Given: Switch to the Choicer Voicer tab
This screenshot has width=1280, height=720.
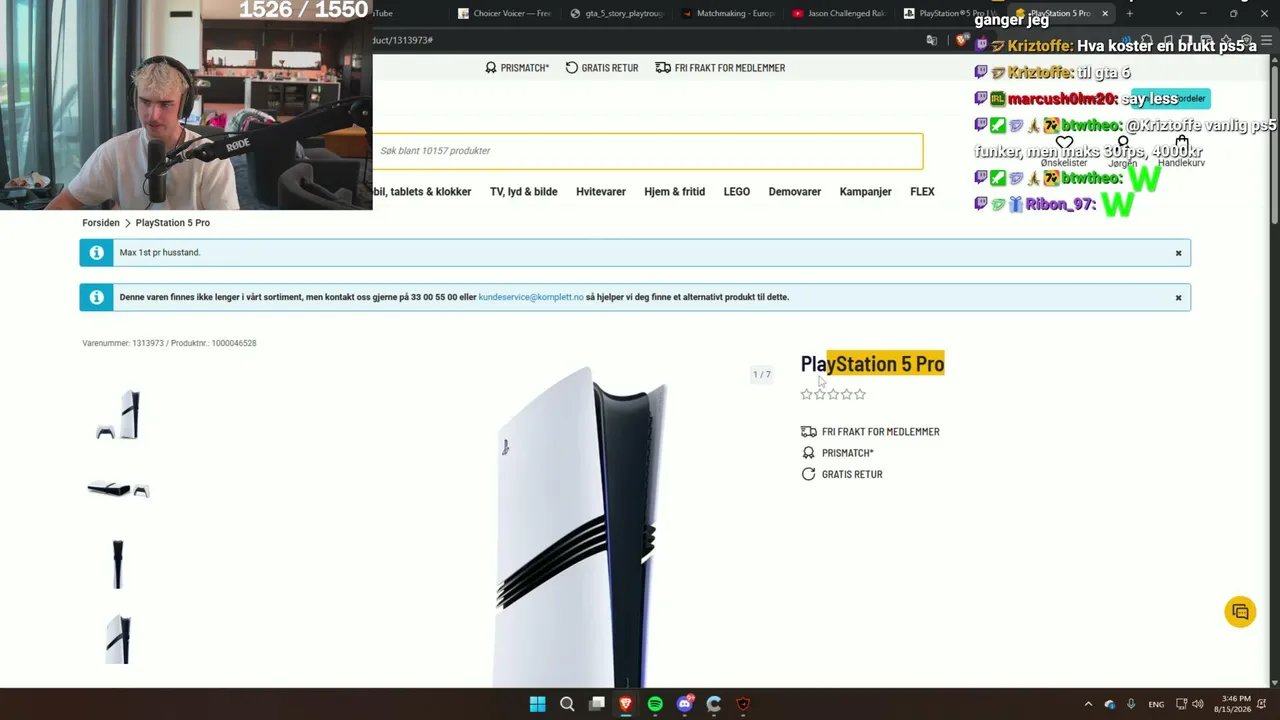Looking at the screenshot, I should click(x=505, y=14).
